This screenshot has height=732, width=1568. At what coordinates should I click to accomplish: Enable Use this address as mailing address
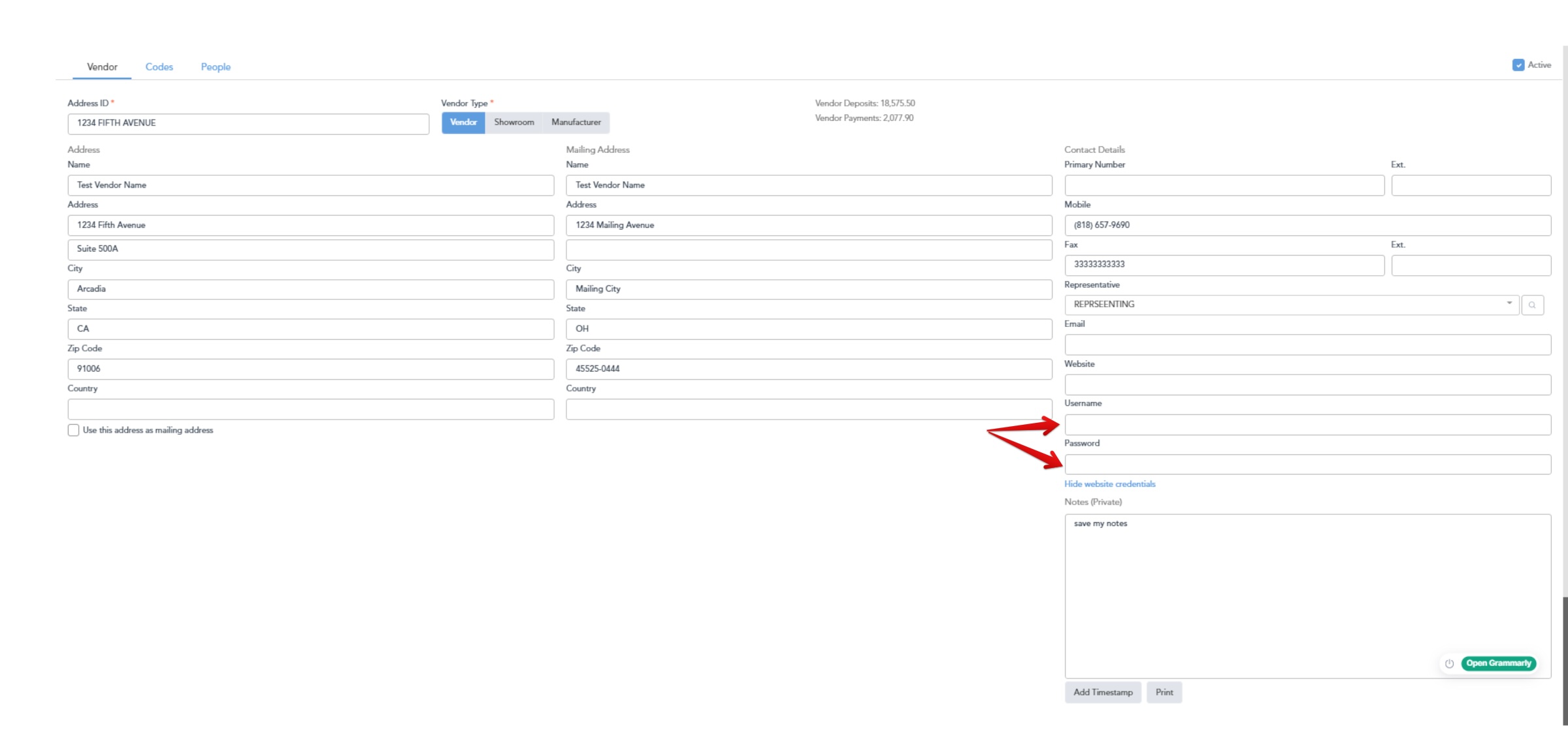tap(73, 430)
